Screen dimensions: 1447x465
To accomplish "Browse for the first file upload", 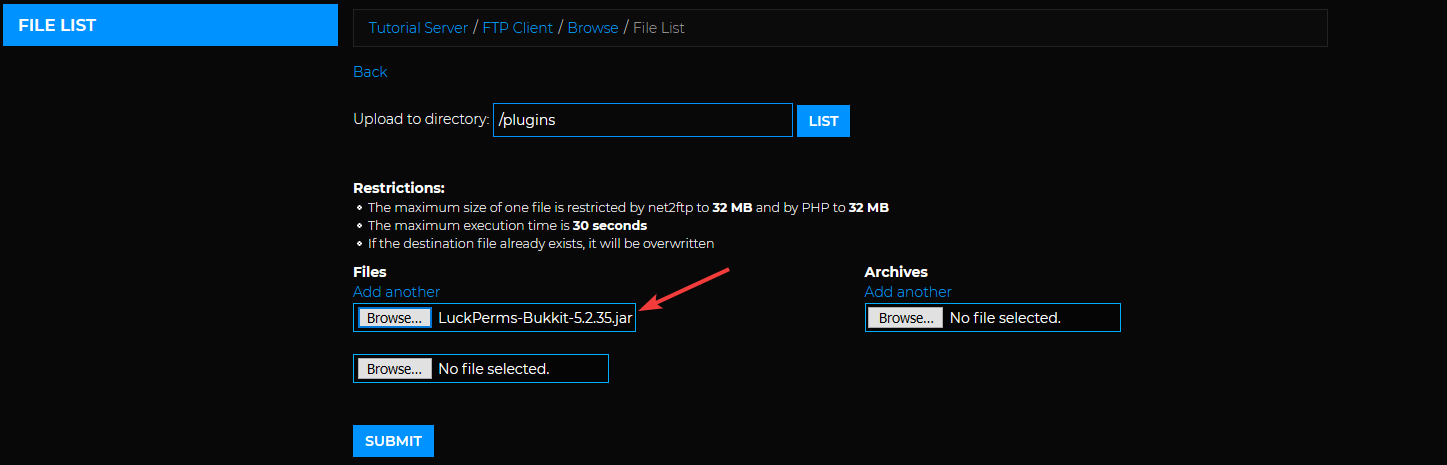I will [x=394, y=318].
